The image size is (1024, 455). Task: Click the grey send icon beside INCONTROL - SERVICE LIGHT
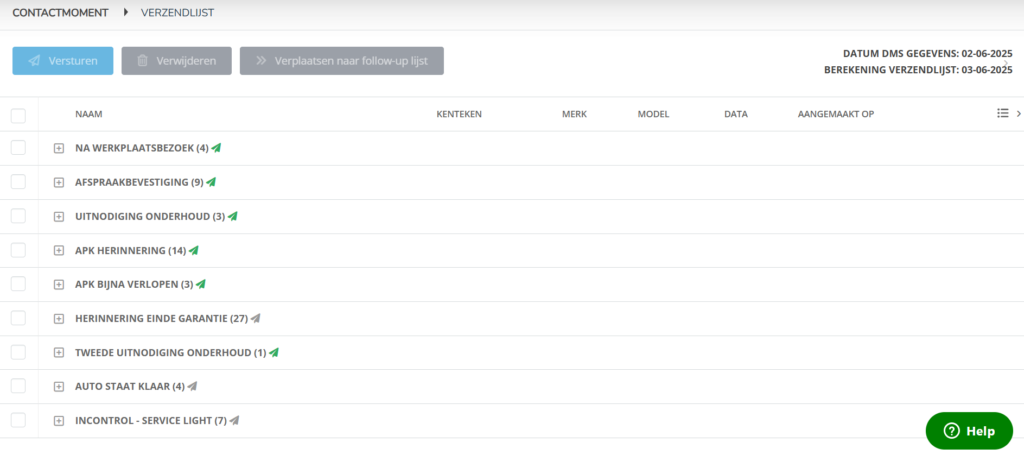click(x=234, y=420)
